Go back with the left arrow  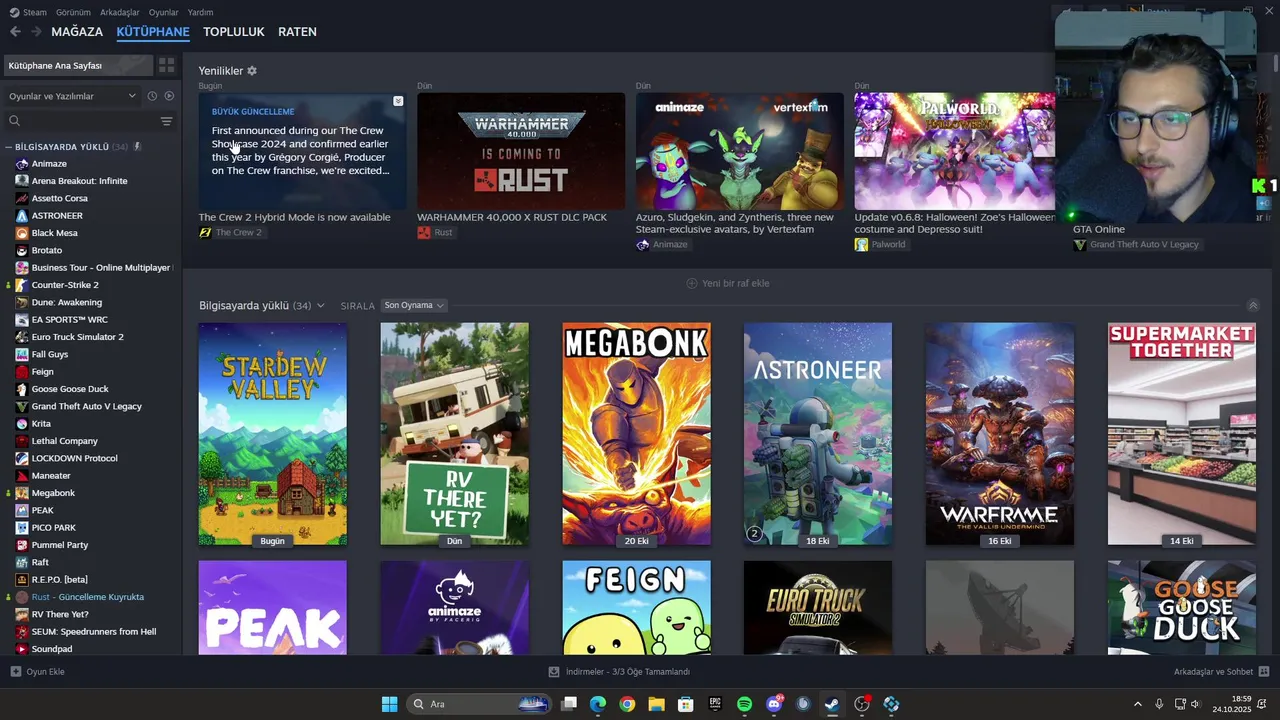(15, 32)
